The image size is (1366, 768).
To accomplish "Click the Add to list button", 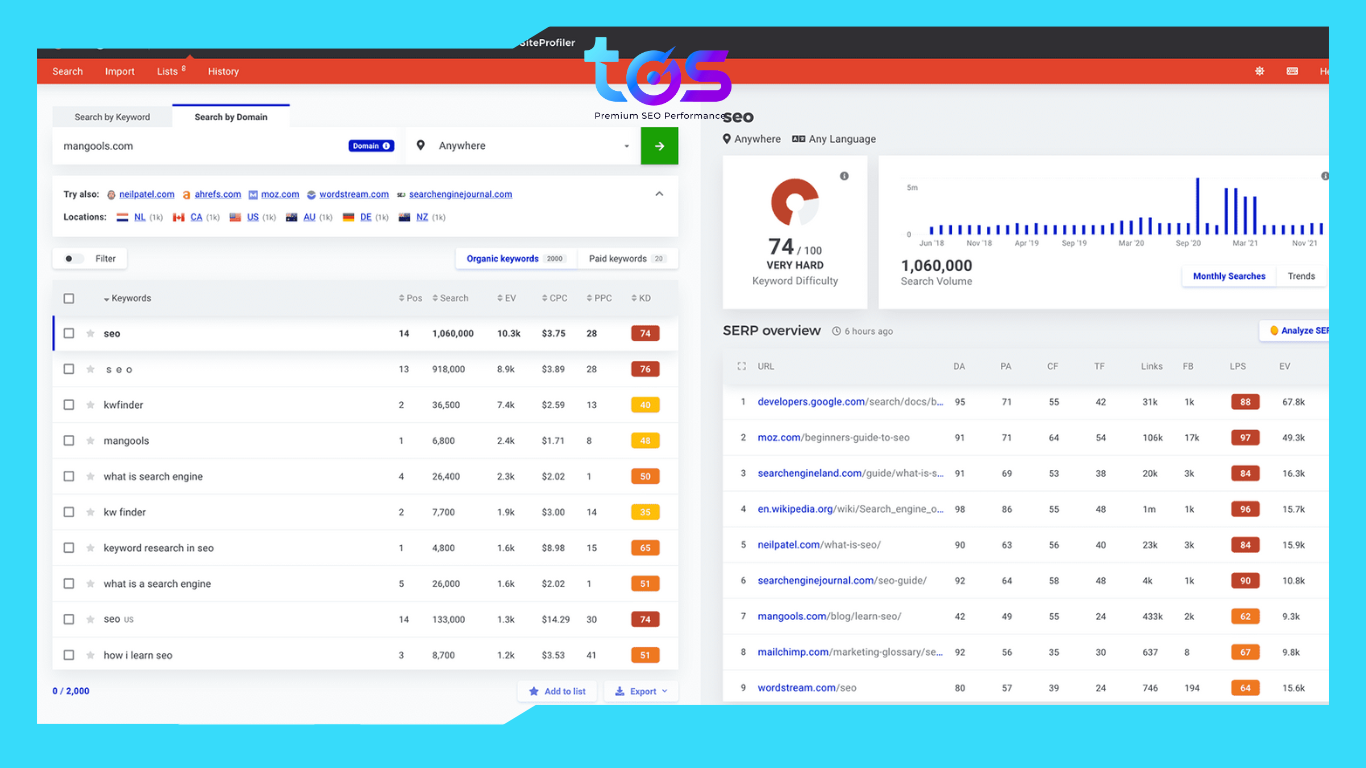I will pos(557,690).
